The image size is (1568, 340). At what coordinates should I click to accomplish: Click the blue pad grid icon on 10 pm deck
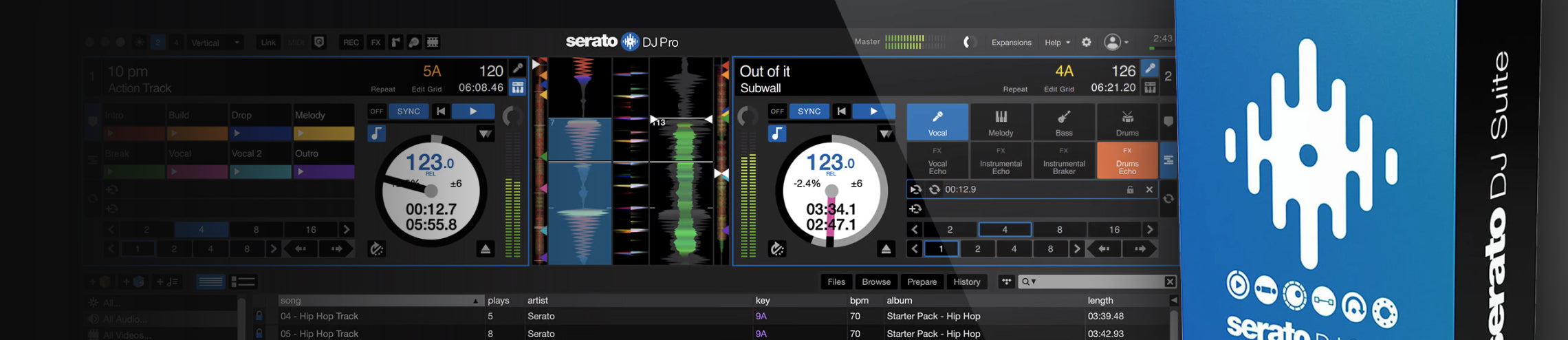click(518, 87)
